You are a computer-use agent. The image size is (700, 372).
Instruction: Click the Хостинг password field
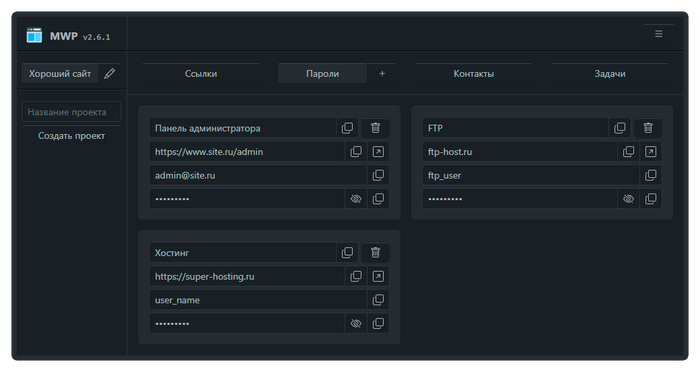247,323
